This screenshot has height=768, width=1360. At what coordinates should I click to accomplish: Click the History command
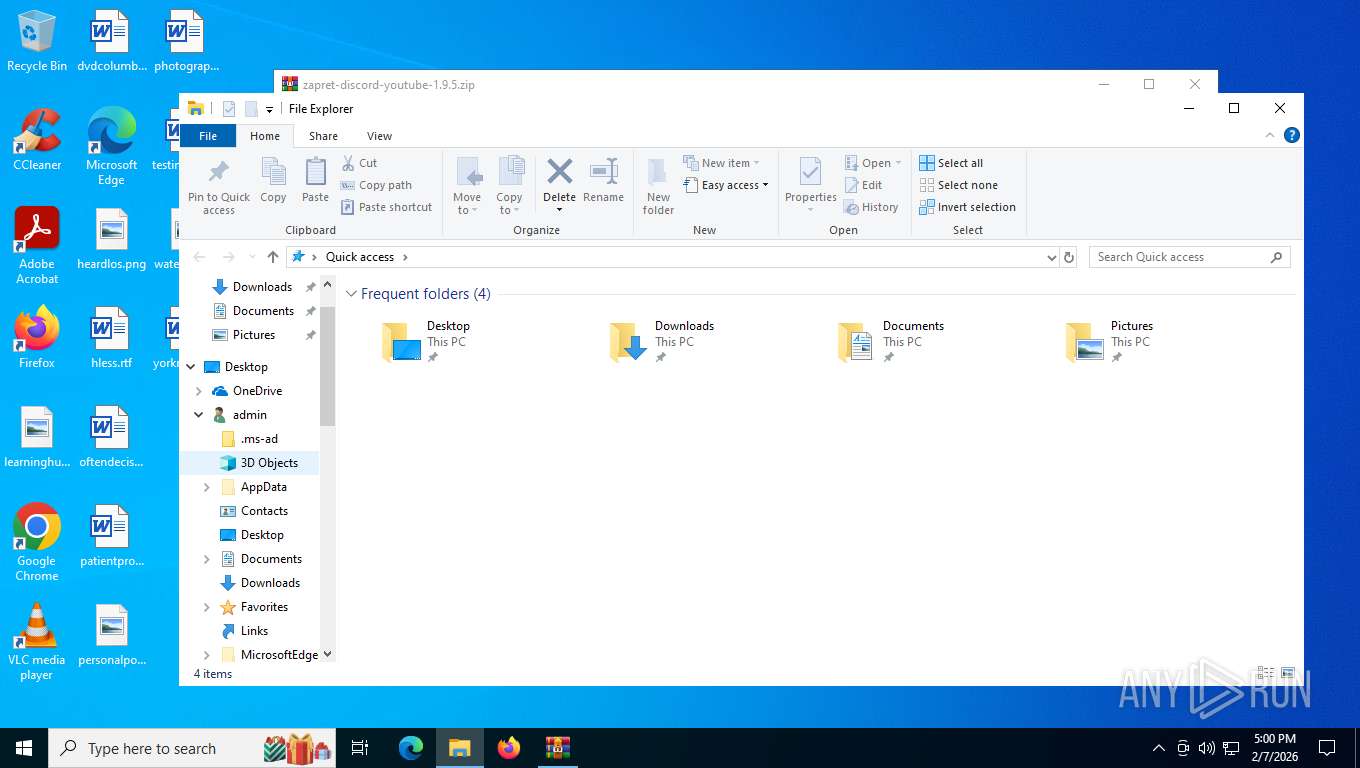click(871, 207)
